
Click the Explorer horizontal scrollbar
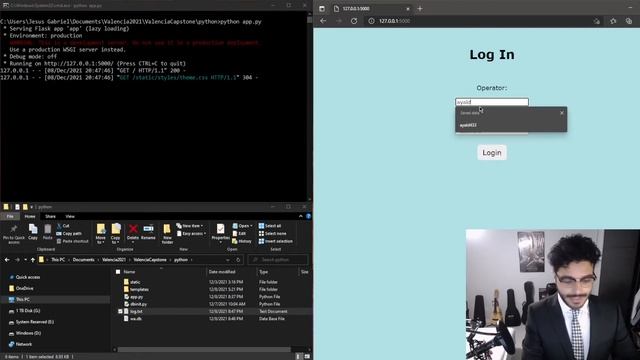coord(204,349)
